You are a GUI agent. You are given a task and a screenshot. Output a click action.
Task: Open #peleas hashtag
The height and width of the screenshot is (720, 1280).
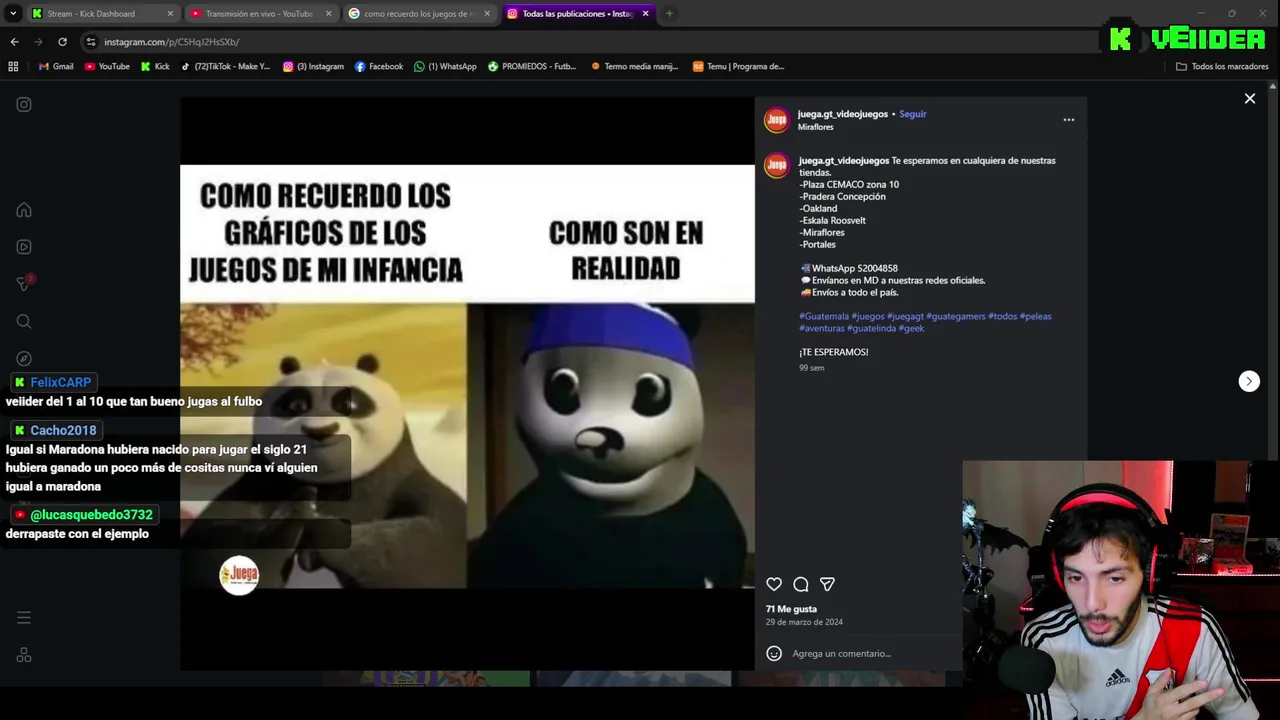1036,316
